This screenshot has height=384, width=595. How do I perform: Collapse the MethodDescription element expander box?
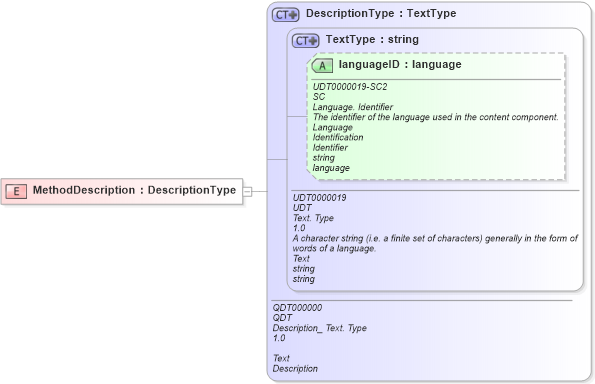[x=247, y=191]
